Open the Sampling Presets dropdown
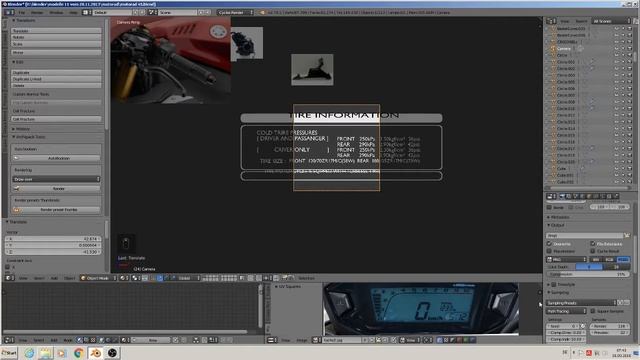 (581, 303)
